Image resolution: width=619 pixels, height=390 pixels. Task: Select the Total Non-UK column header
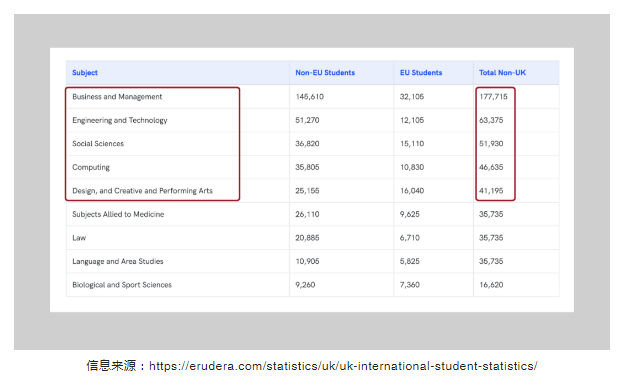click(x=502, y=73)
